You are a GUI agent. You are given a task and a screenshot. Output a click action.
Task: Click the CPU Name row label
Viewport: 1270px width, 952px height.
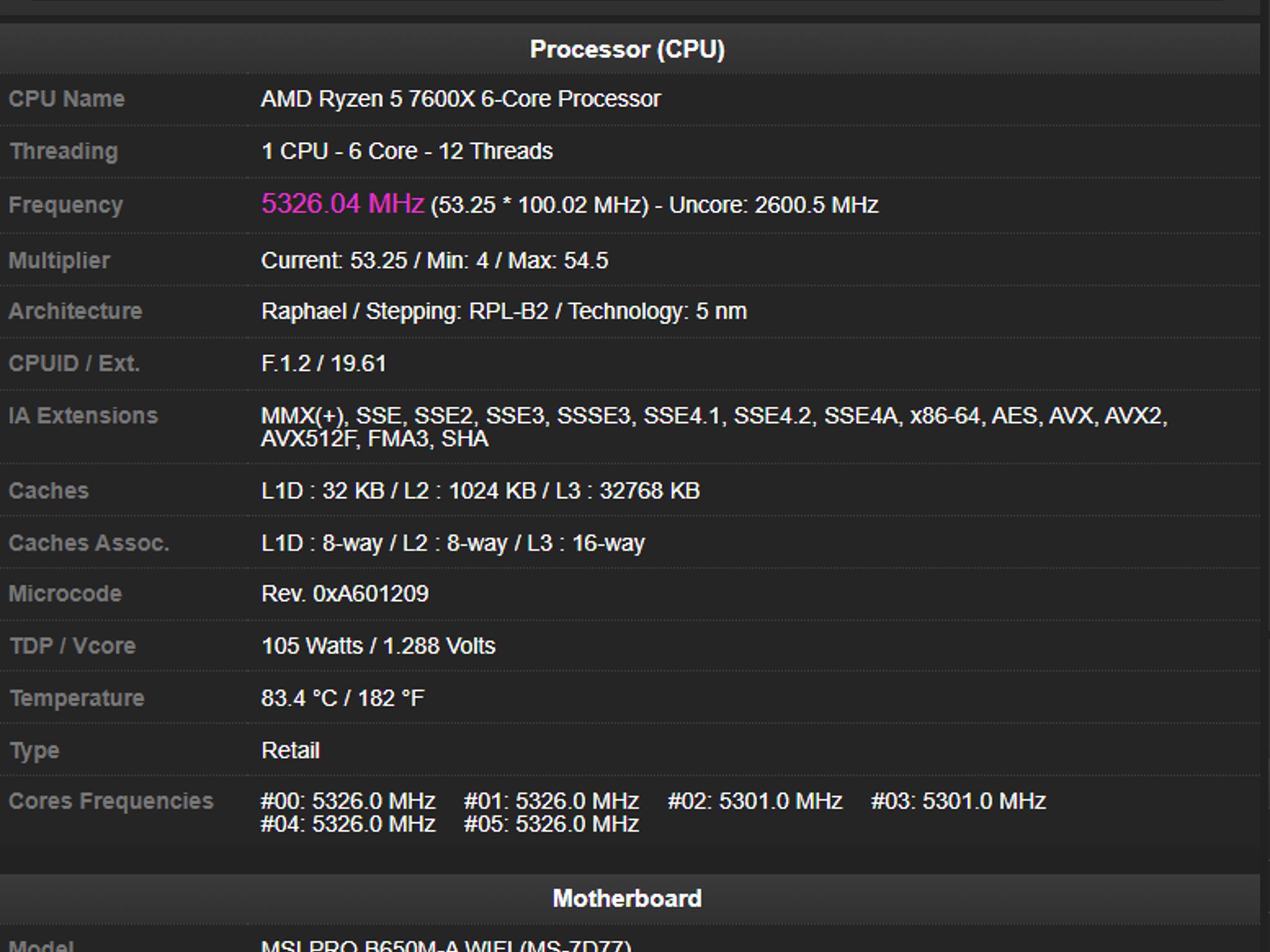(66, 99)
